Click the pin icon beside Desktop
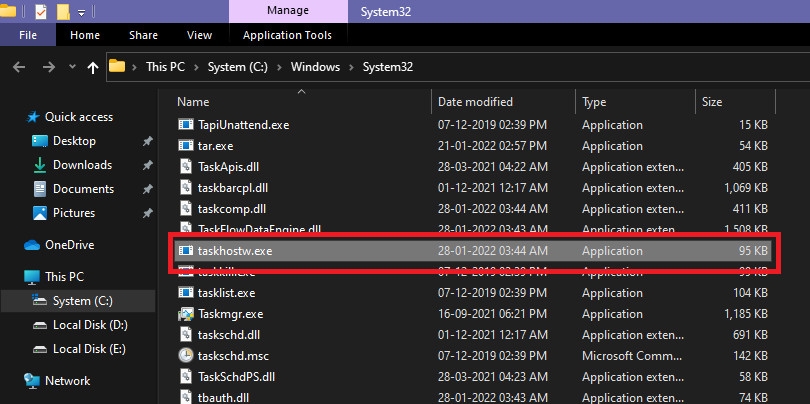810x404 pixels. pos(148,141)
